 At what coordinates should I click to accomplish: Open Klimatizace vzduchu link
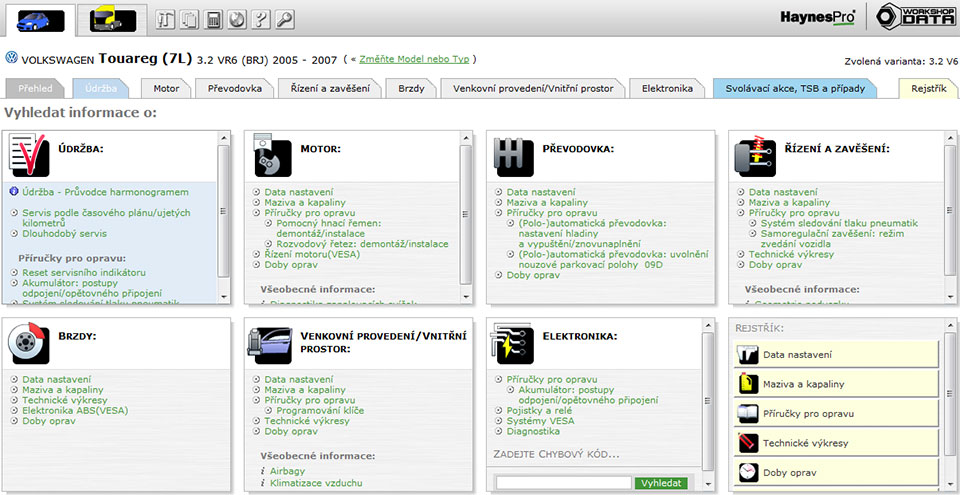[x=316, y=483]
